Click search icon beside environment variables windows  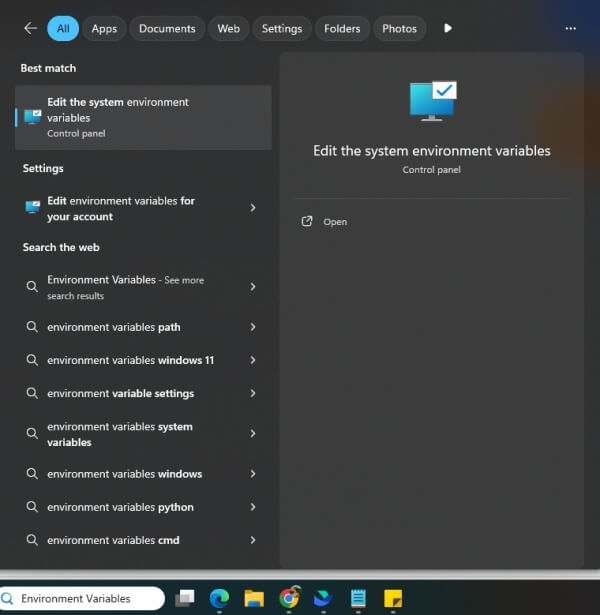32,474
